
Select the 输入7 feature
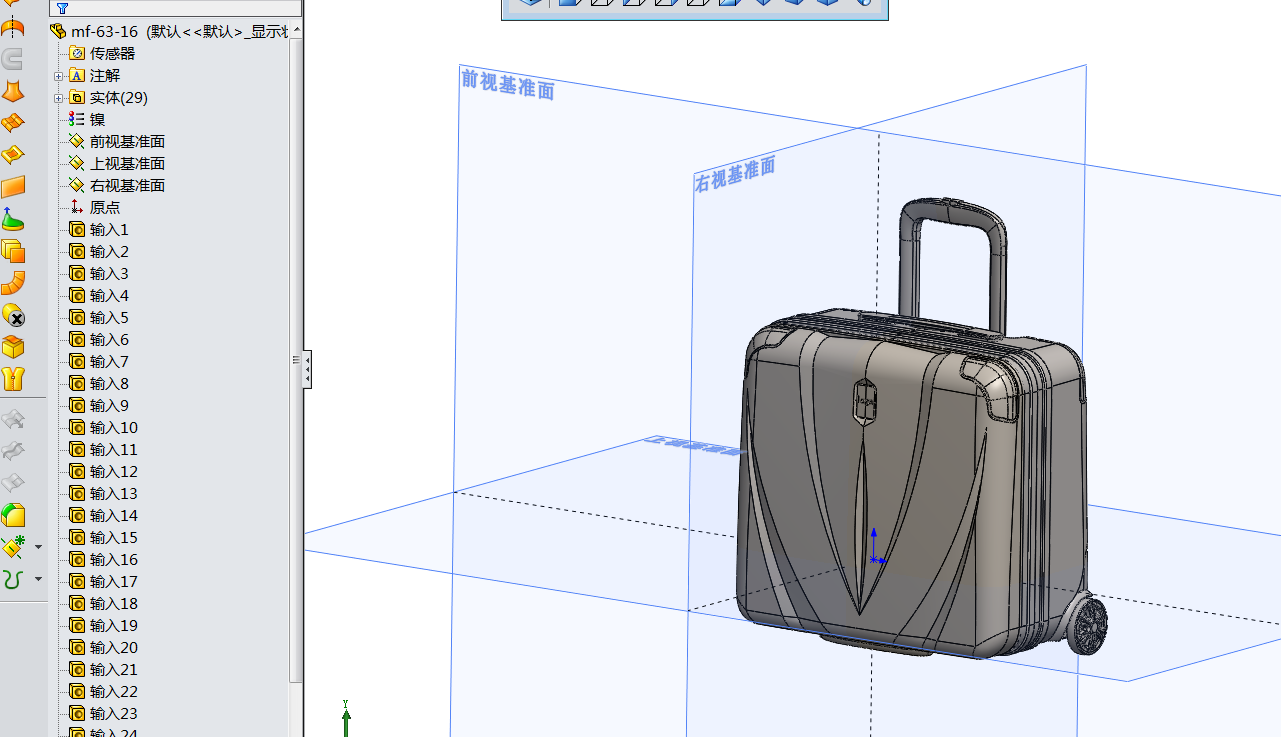(x=99, y=362)
